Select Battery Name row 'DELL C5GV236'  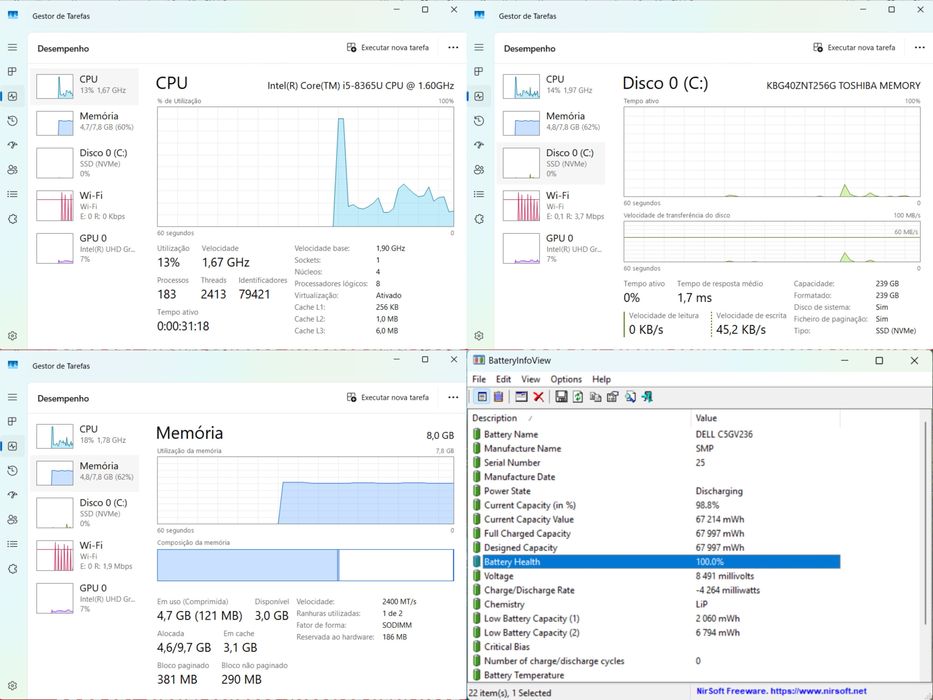655,434
